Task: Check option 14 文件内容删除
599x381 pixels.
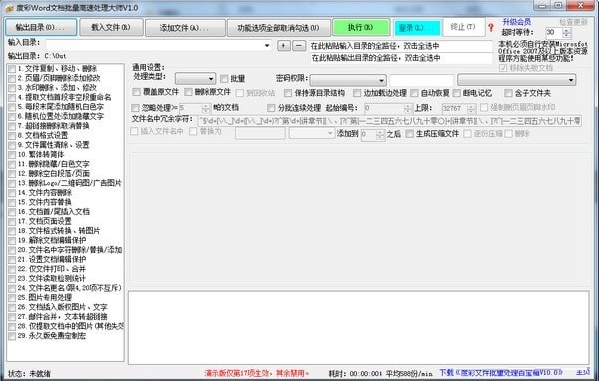Action: click(x=12, y=193)
